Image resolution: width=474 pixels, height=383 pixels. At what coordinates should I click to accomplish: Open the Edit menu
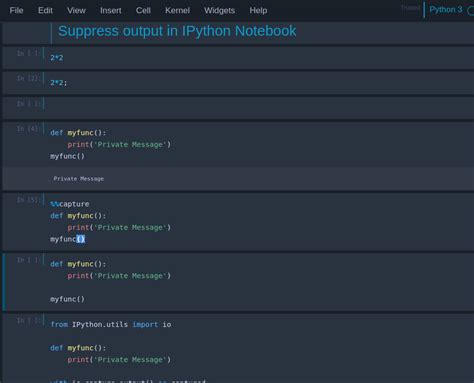point(45,11)
